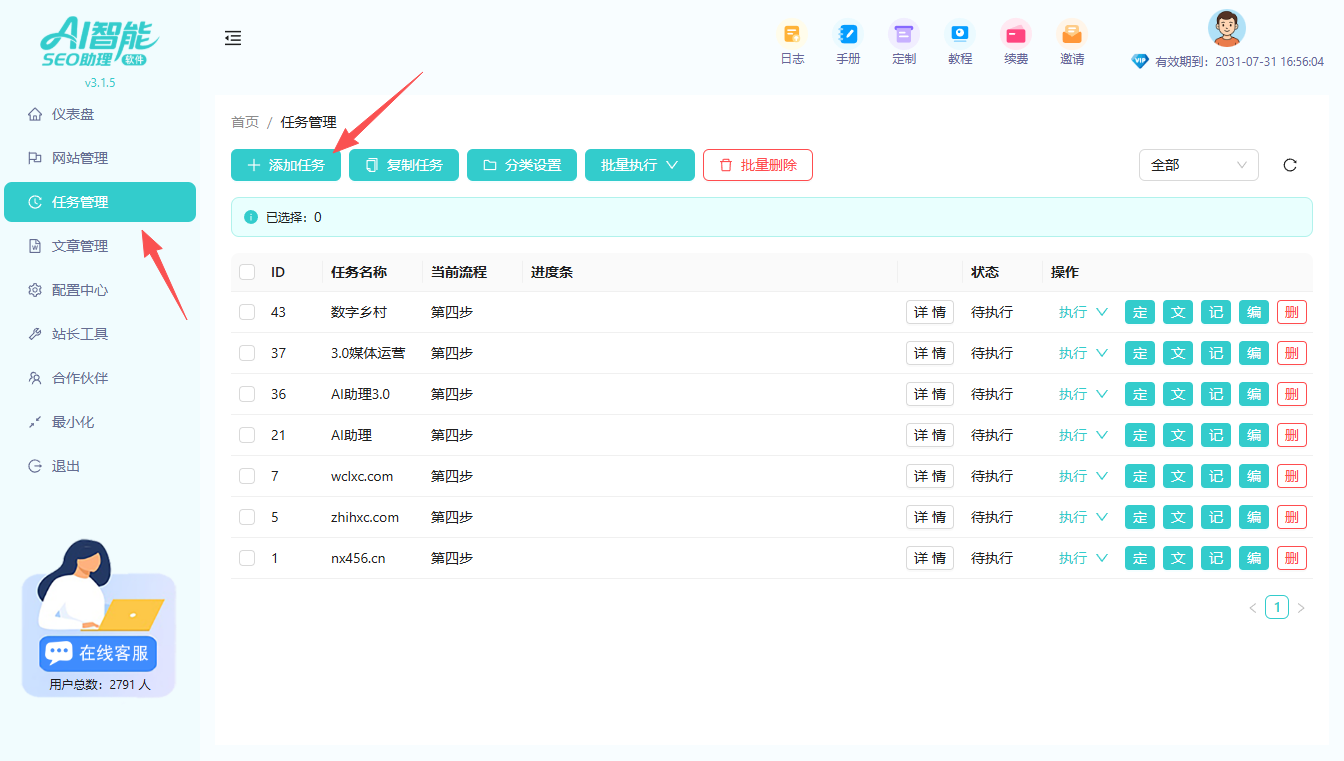This screenshot has width=1344, height=761.
Task: Click the user avatar at top right
Action: 1226,28
